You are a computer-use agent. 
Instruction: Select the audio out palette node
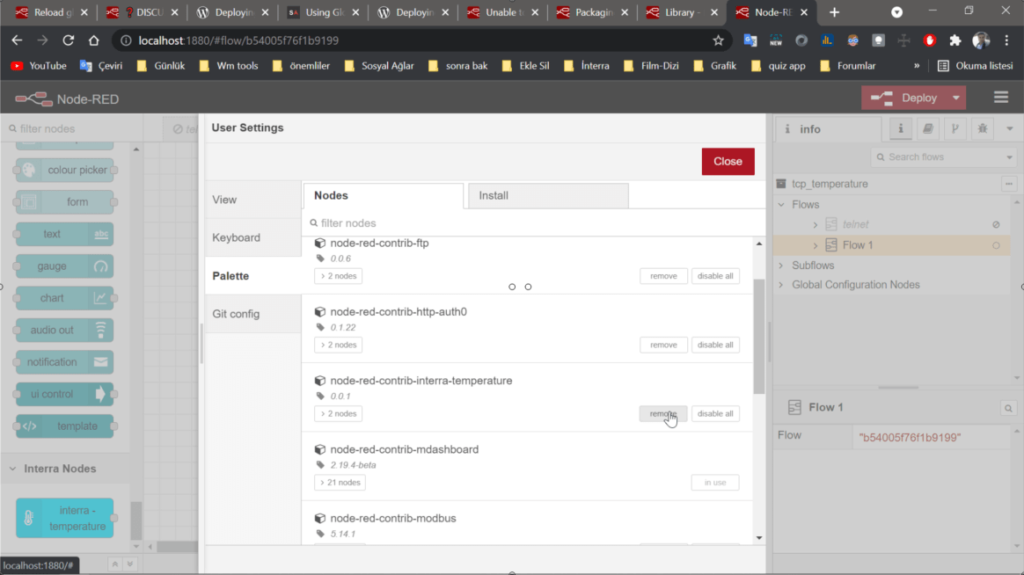(x=65, y=330)
